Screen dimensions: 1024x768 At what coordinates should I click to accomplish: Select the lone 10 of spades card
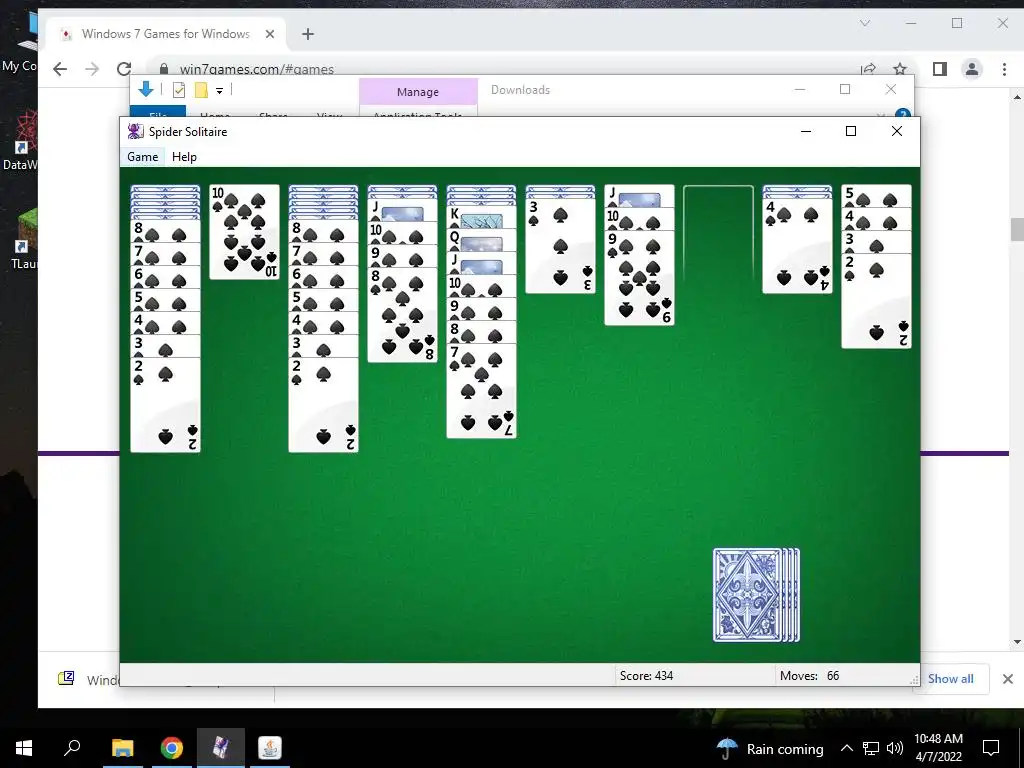(x=244, y=232)
